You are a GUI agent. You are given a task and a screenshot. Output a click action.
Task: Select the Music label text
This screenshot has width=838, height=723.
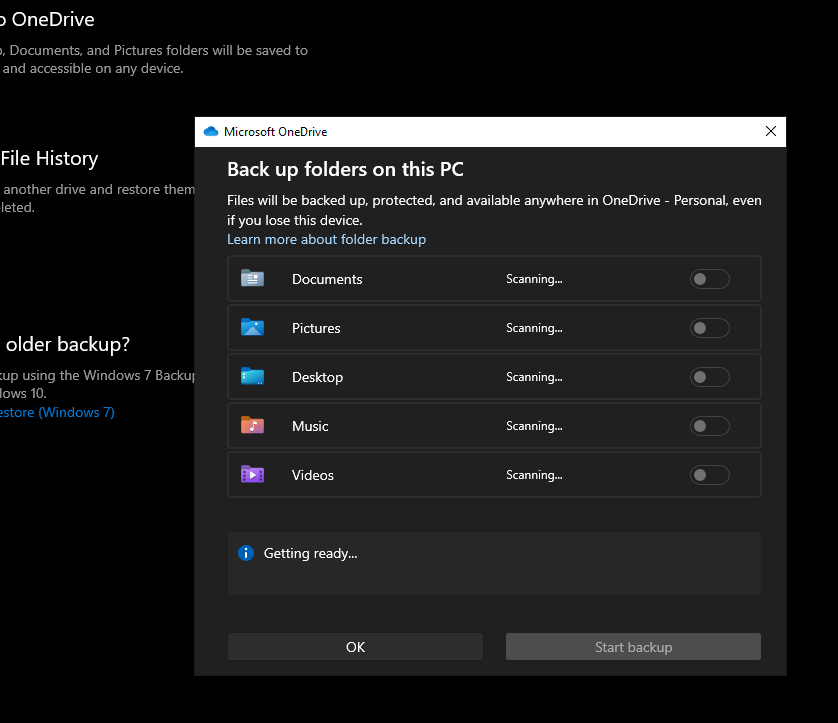[310, 426]
